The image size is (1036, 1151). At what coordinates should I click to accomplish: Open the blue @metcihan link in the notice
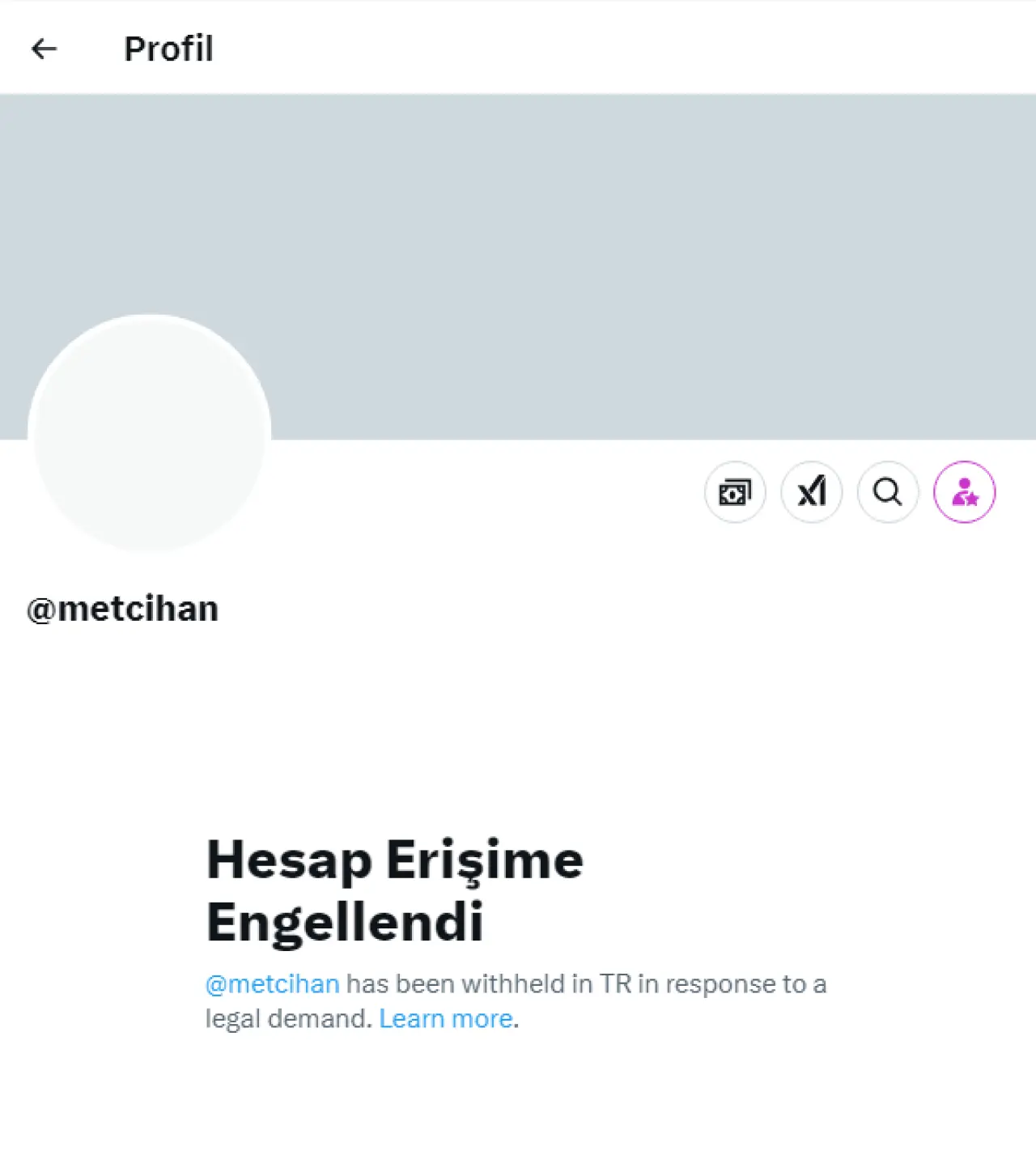click(x=272, y=984)
